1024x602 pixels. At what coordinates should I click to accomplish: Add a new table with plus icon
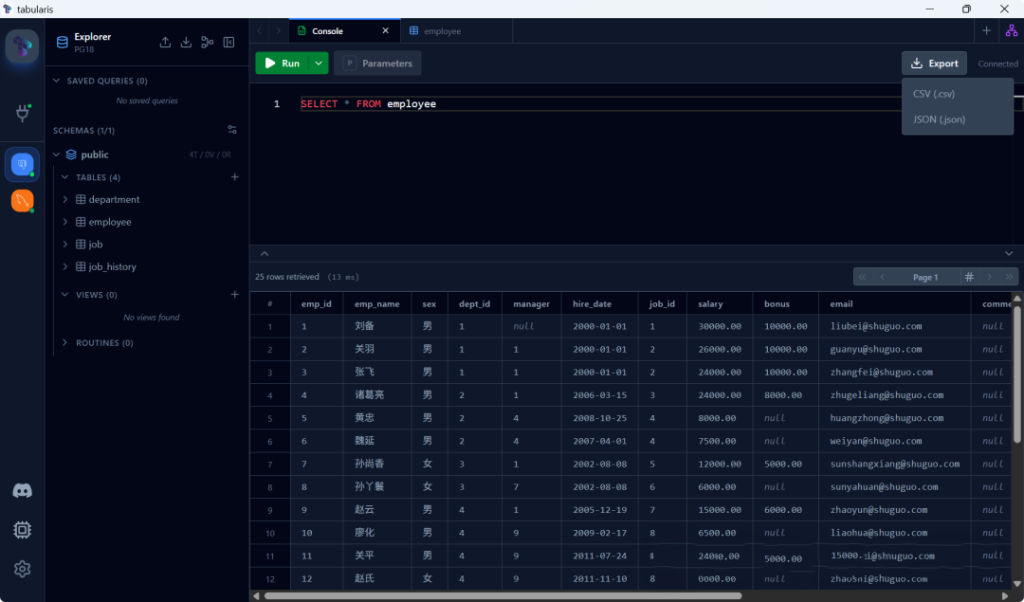[x=235, y=177]
